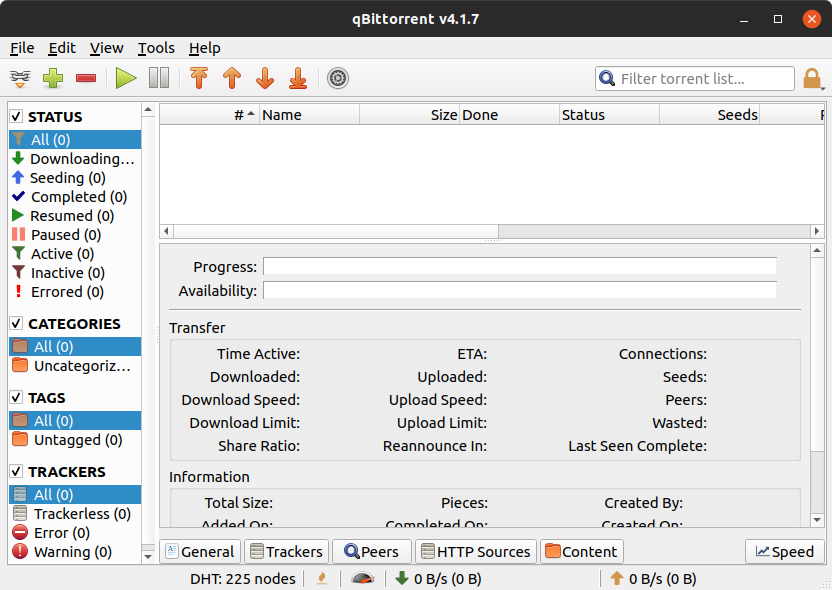Toggle the TRACKERS section checkbox
The height and width of the screenshot is (590, 832).
pyautogui.click(x=16, y=471)
